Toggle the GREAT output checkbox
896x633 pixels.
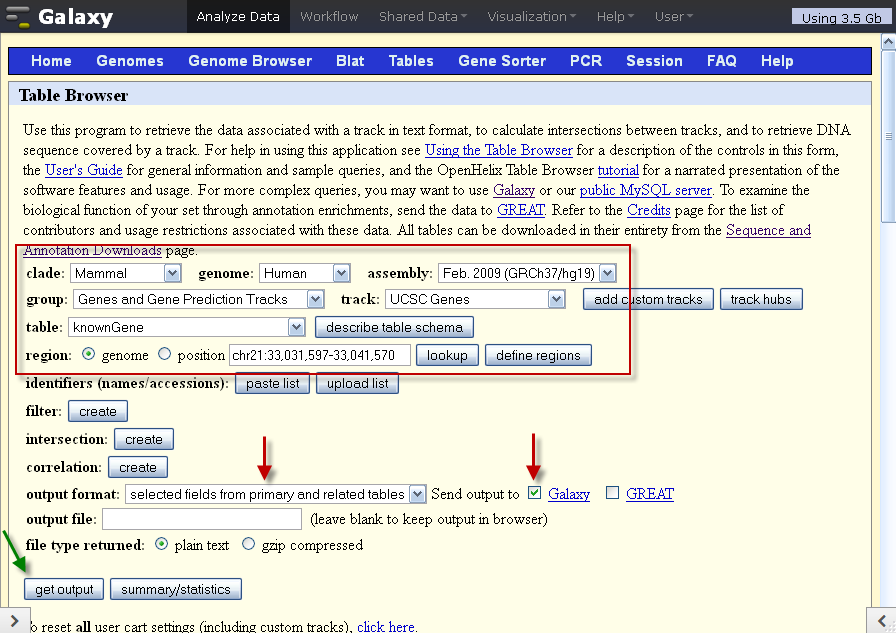[x=613, y=492]
